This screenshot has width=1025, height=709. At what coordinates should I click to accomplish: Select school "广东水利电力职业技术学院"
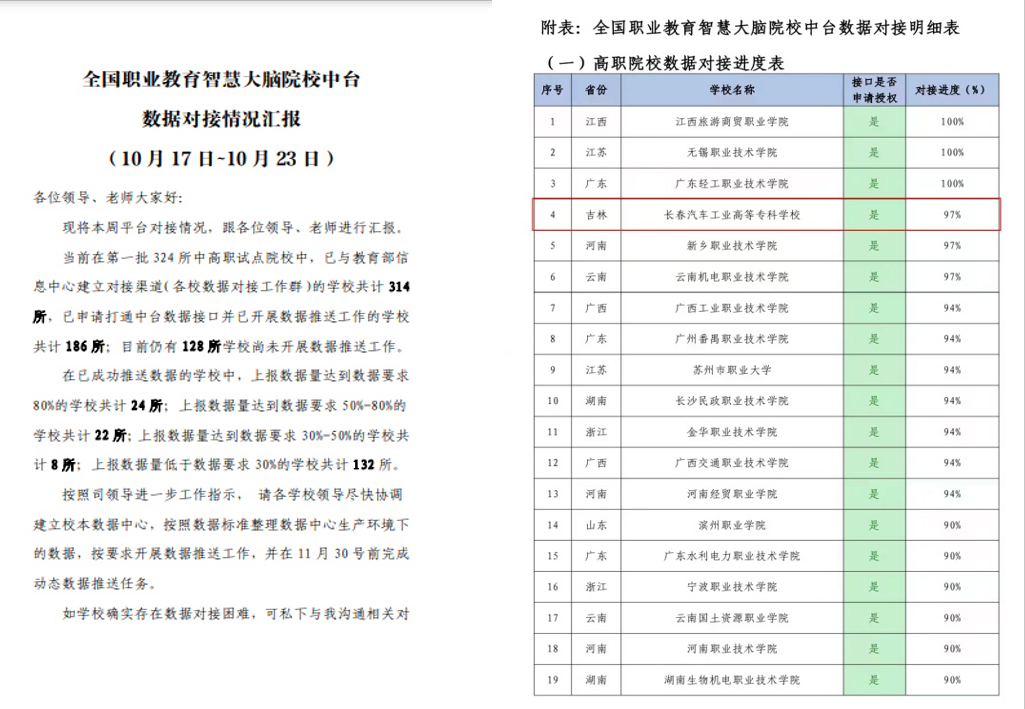732,556
